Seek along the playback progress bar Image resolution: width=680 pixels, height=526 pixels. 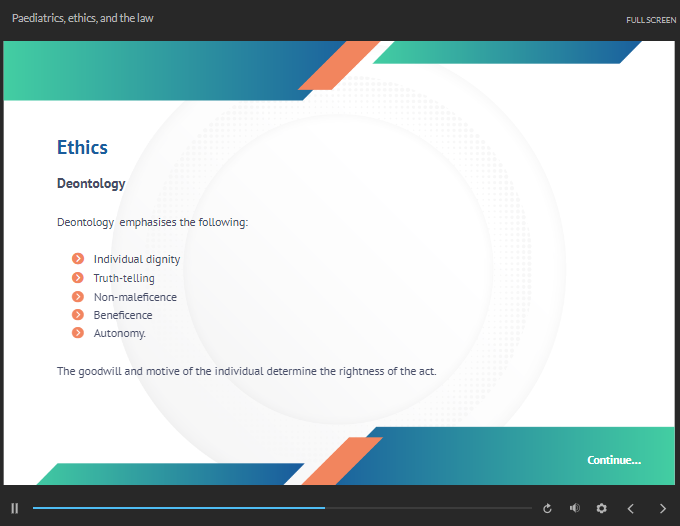[282, 508]
